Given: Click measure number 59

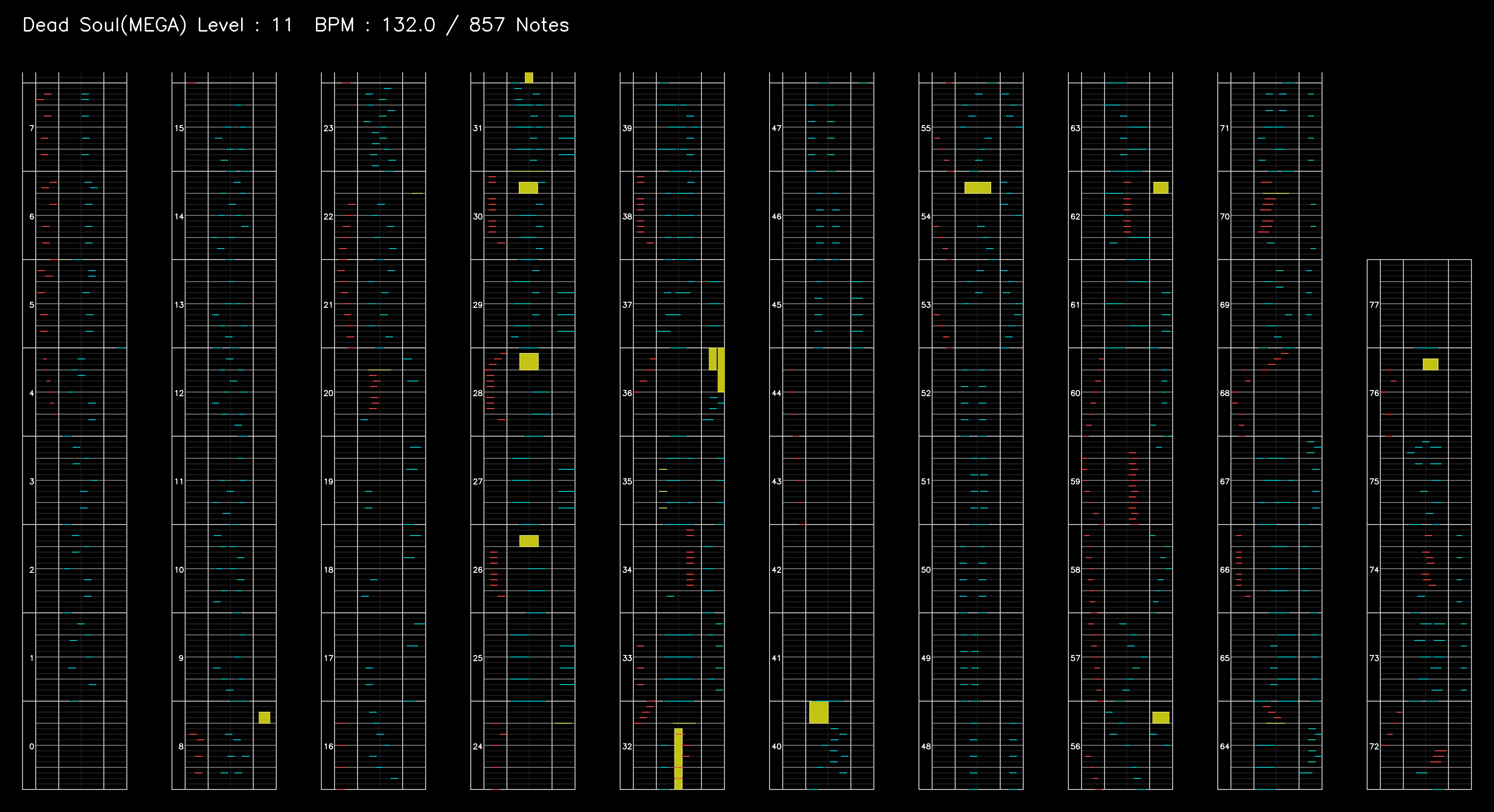Looking at the screenshot, I should pos(1076,481).
